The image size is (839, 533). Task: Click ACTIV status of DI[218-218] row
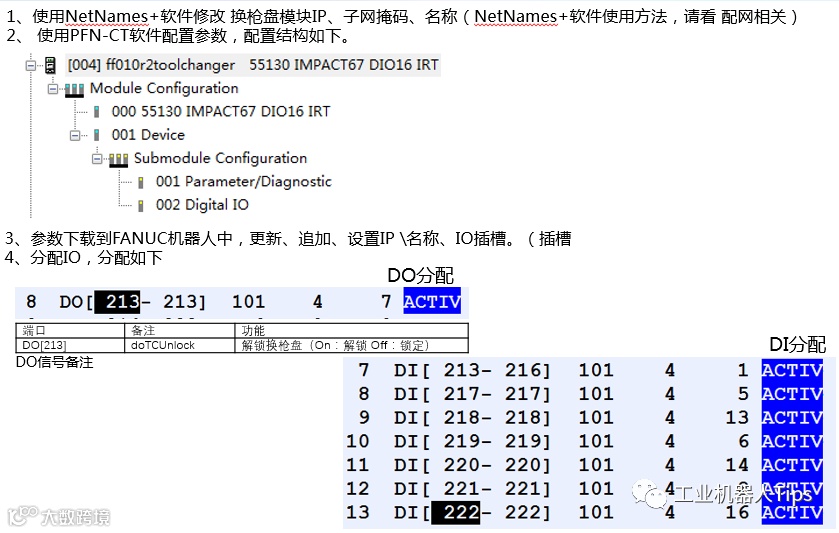(x=792, y=417)
